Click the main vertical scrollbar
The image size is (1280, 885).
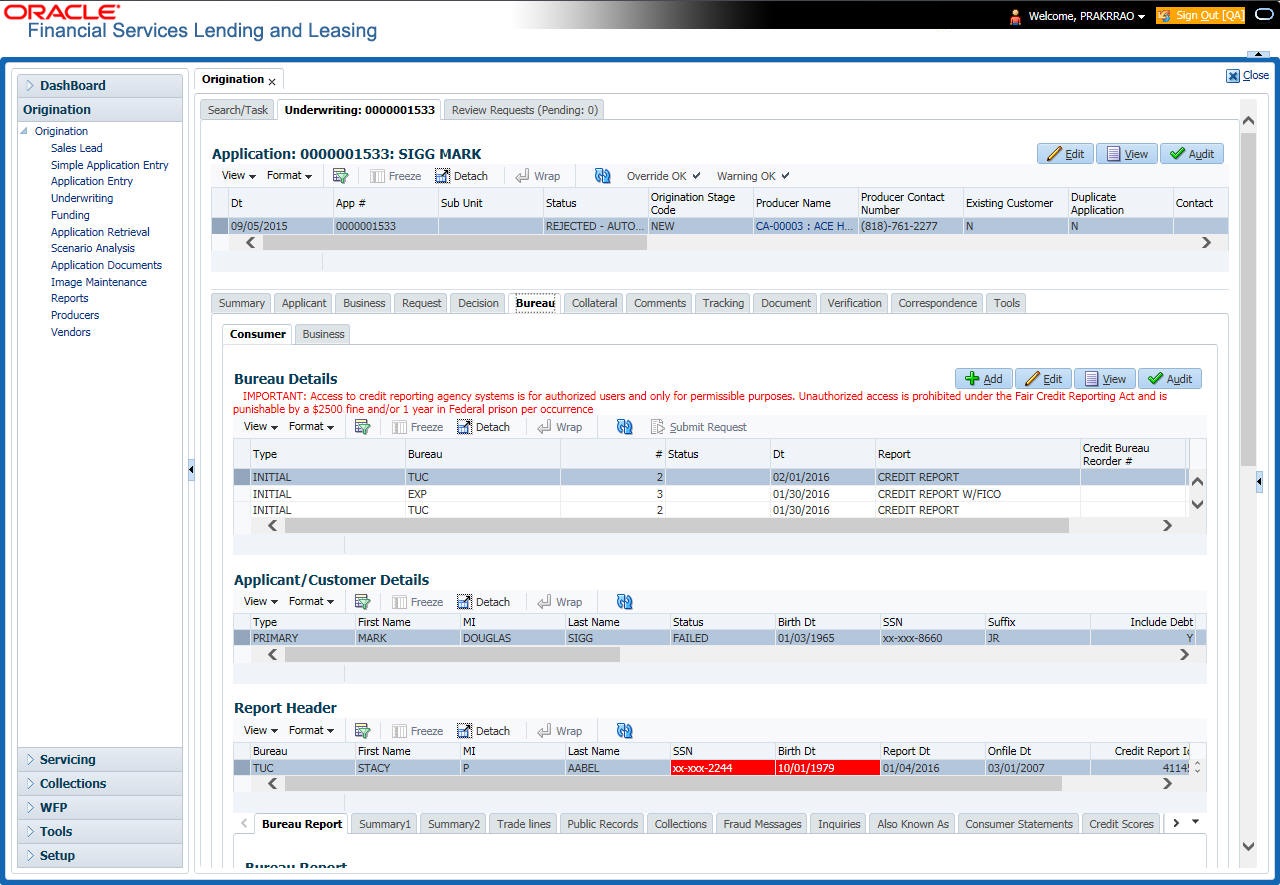(x=1248, y=300)
